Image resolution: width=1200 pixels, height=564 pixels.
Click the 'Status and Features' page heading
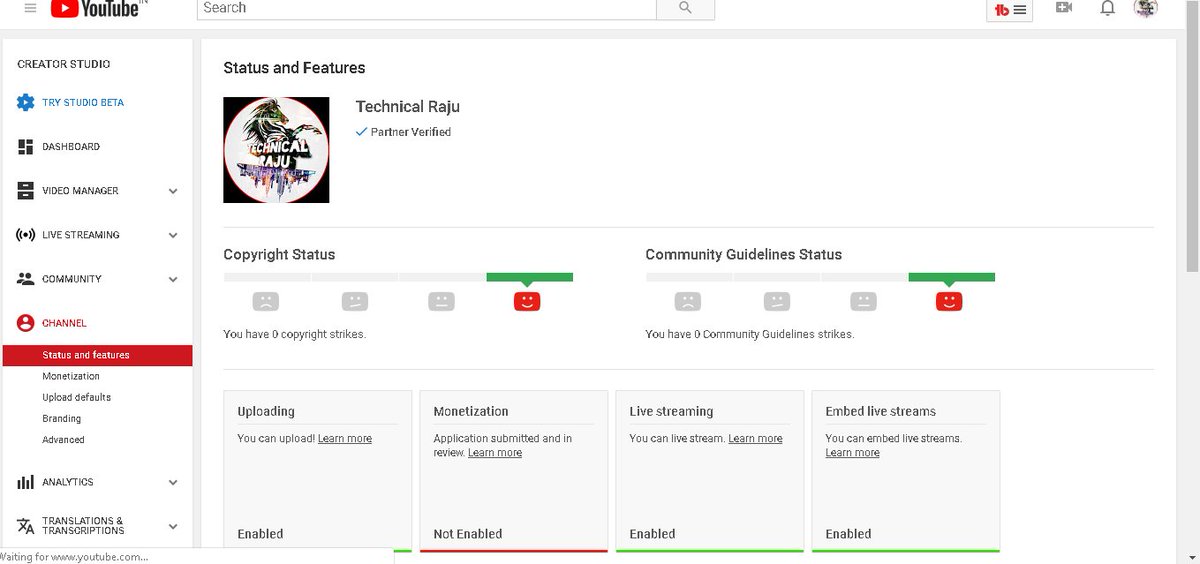click(x=294, y=68)
